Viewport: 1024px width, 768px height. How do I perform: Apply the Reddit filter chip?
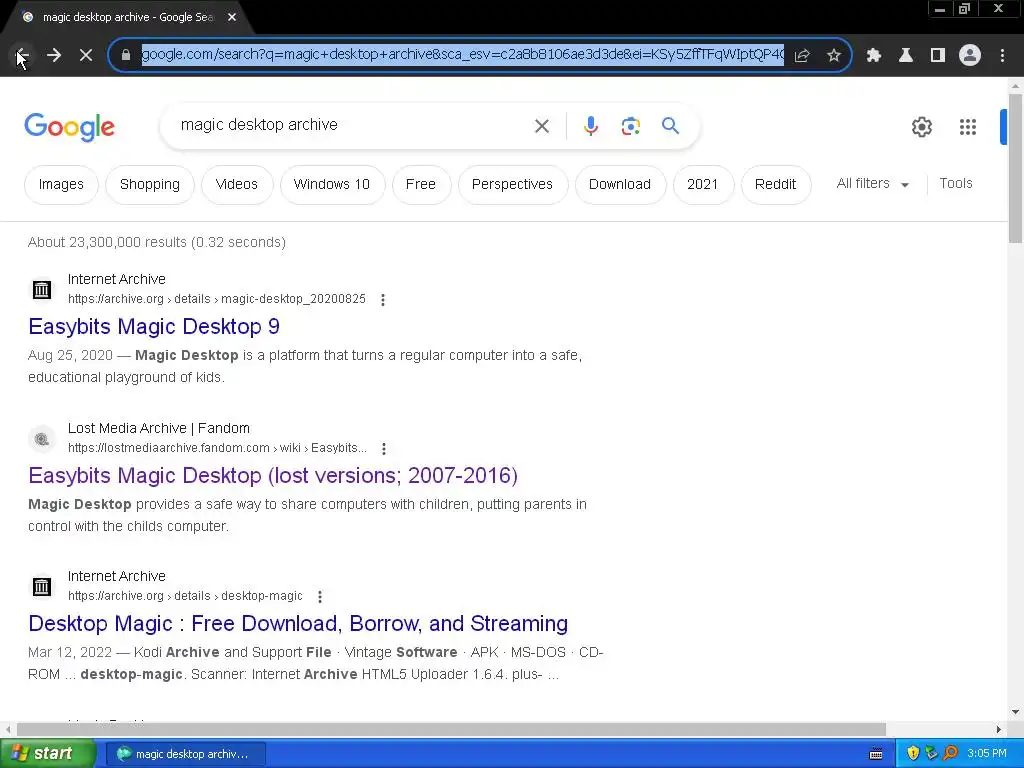(x=775, y=184)
